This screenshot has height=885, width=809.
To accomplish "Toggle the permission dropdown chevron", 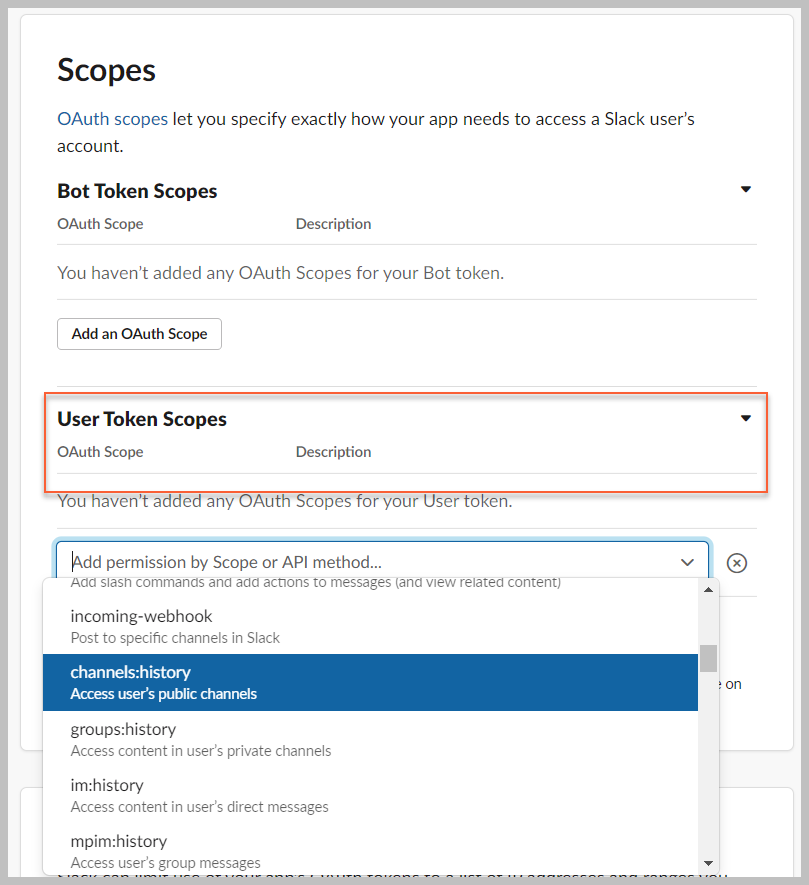I will (x=687, y=562).
